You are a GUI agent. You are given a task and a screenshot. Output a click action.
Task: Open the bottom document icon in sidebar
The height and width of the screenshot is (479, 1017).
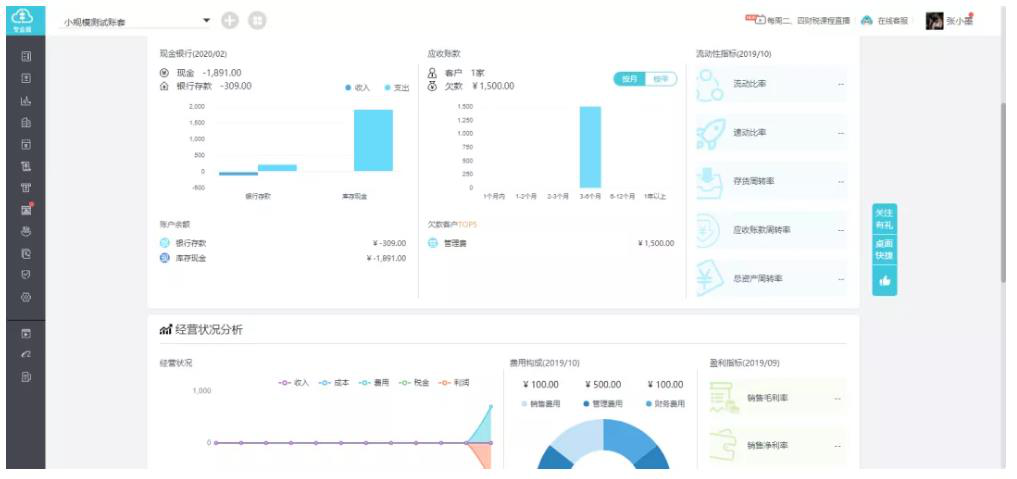(26, 377)
